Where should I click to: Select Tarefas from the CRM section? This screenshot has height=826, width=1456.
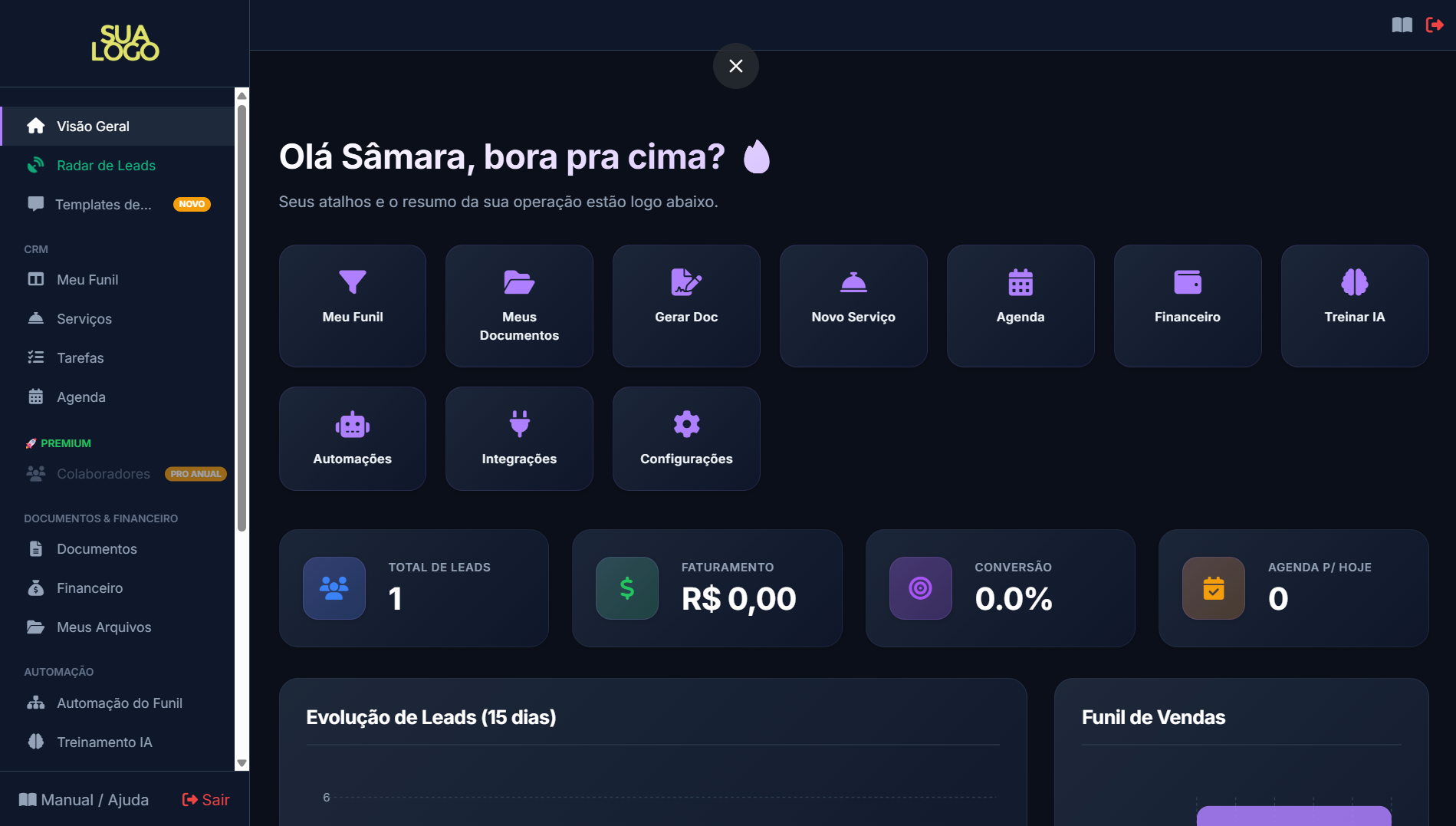point(81,357)
